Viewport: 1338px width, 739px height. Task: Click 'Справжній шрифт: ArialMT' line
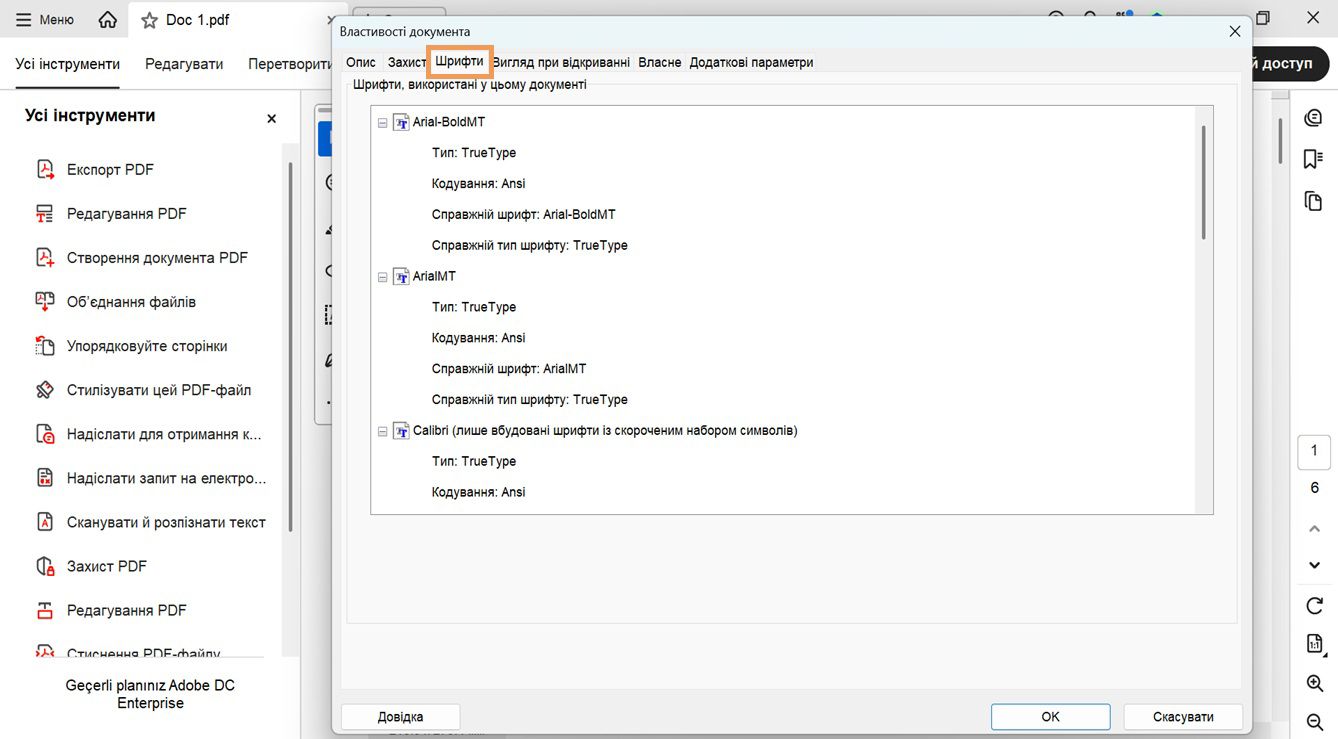pos(509,369)
